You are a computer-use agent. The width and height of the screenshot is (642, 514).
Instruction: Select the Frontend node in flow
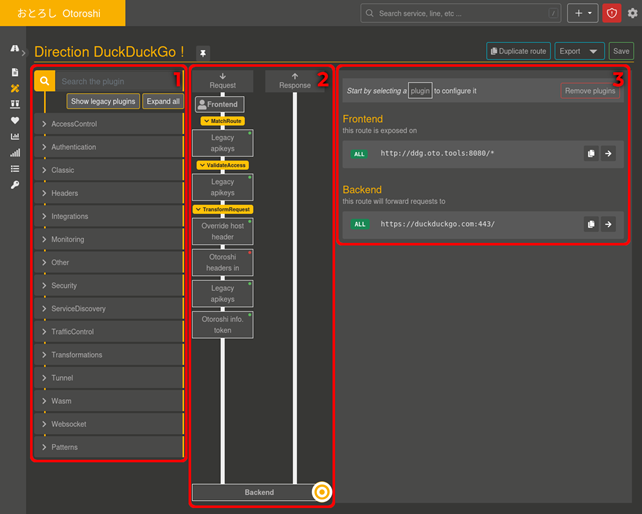click(220, 104)
